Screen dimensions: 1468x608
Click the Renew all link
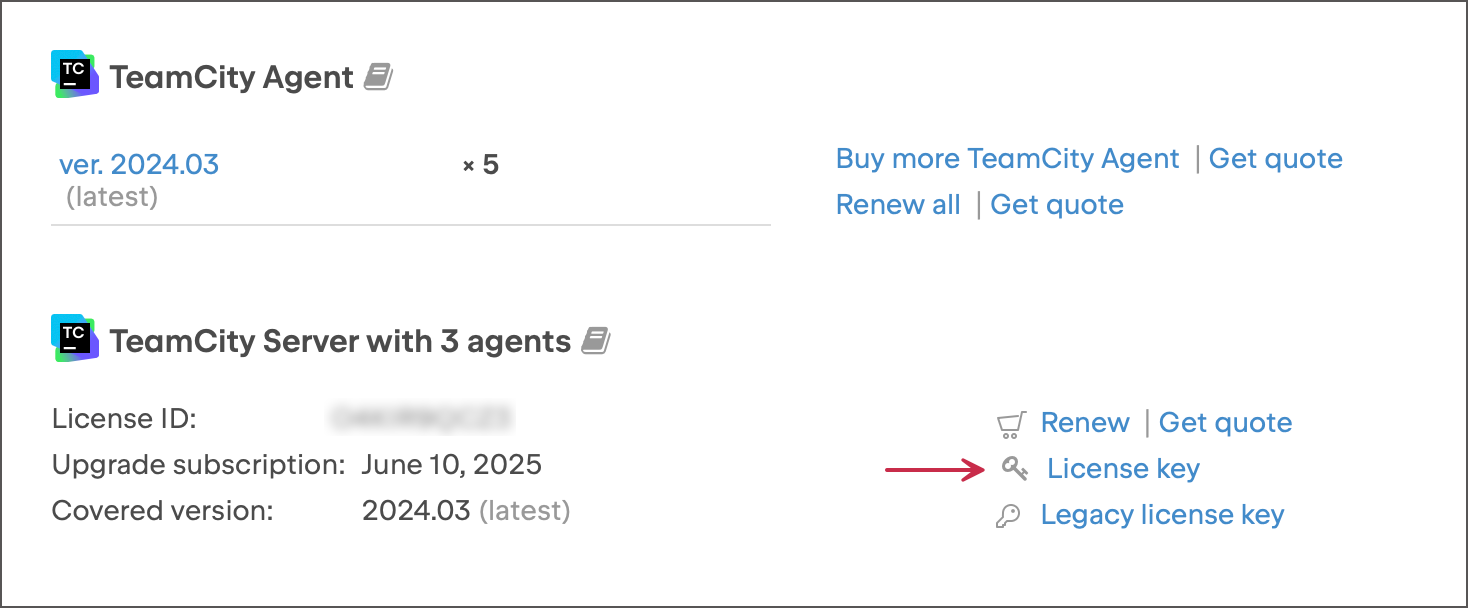point(897,205)
